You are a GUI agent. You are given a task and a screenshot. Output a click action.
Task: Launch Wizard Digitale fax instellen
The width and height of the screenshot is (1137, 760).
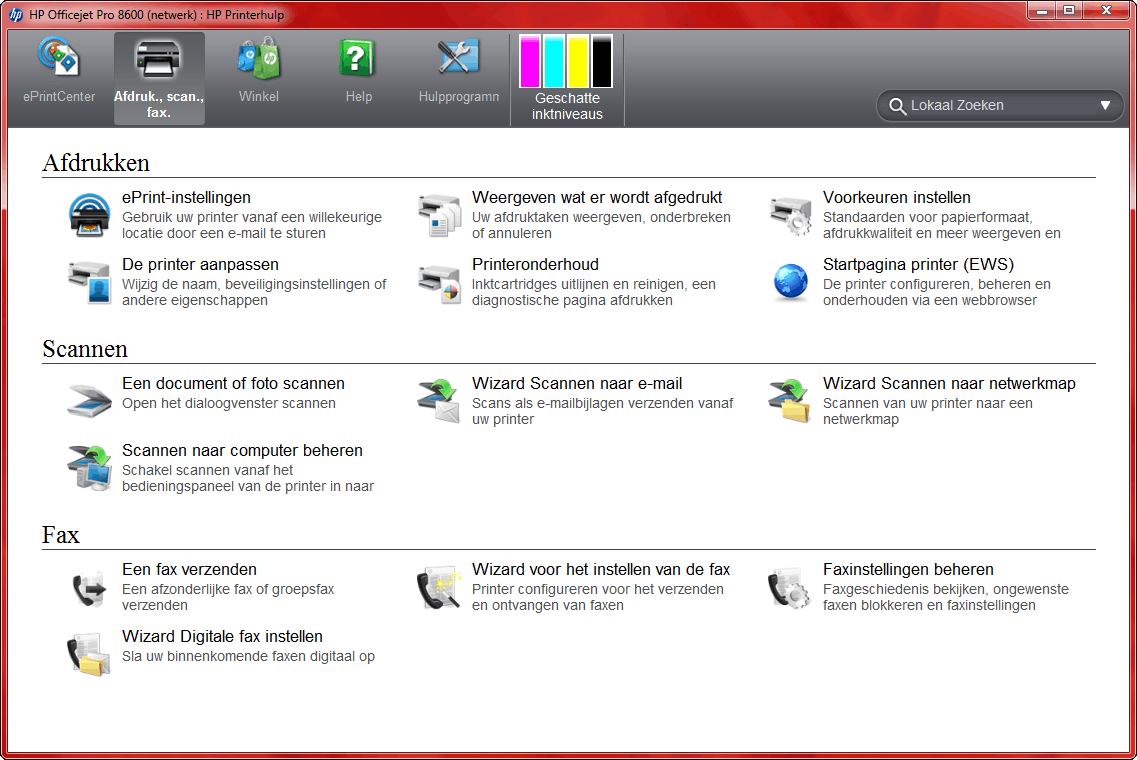(222, 637)
